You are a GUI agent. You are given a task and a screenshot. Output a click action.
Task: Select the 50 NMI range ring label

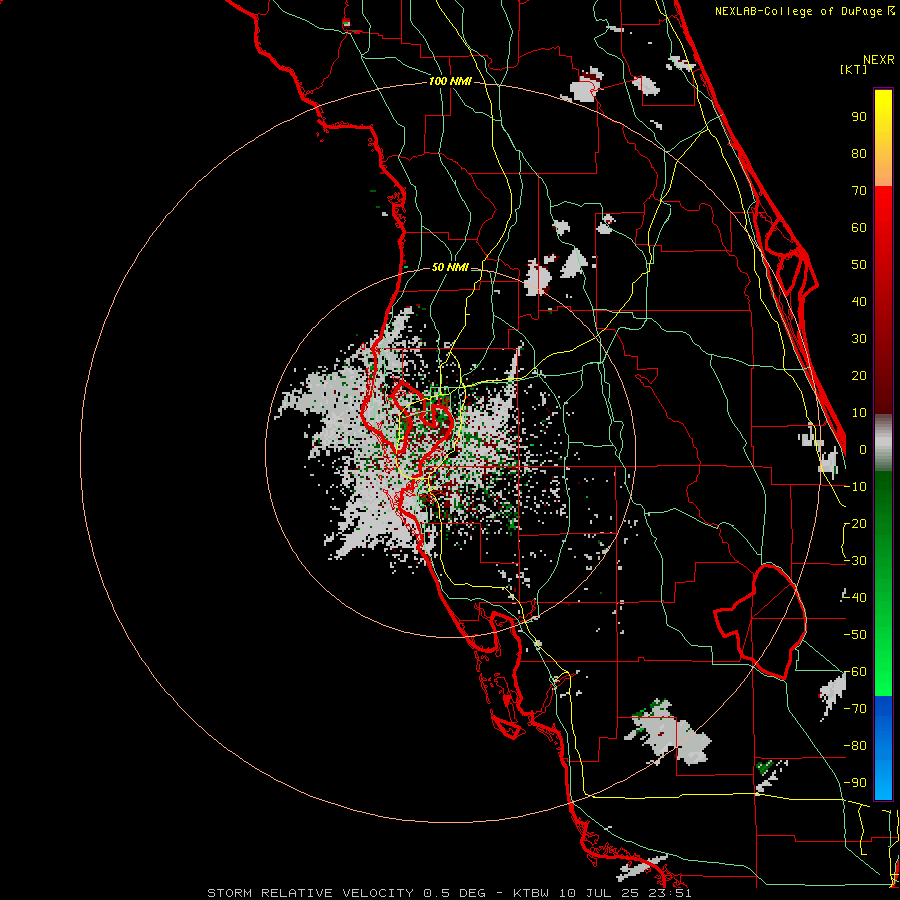450,267
